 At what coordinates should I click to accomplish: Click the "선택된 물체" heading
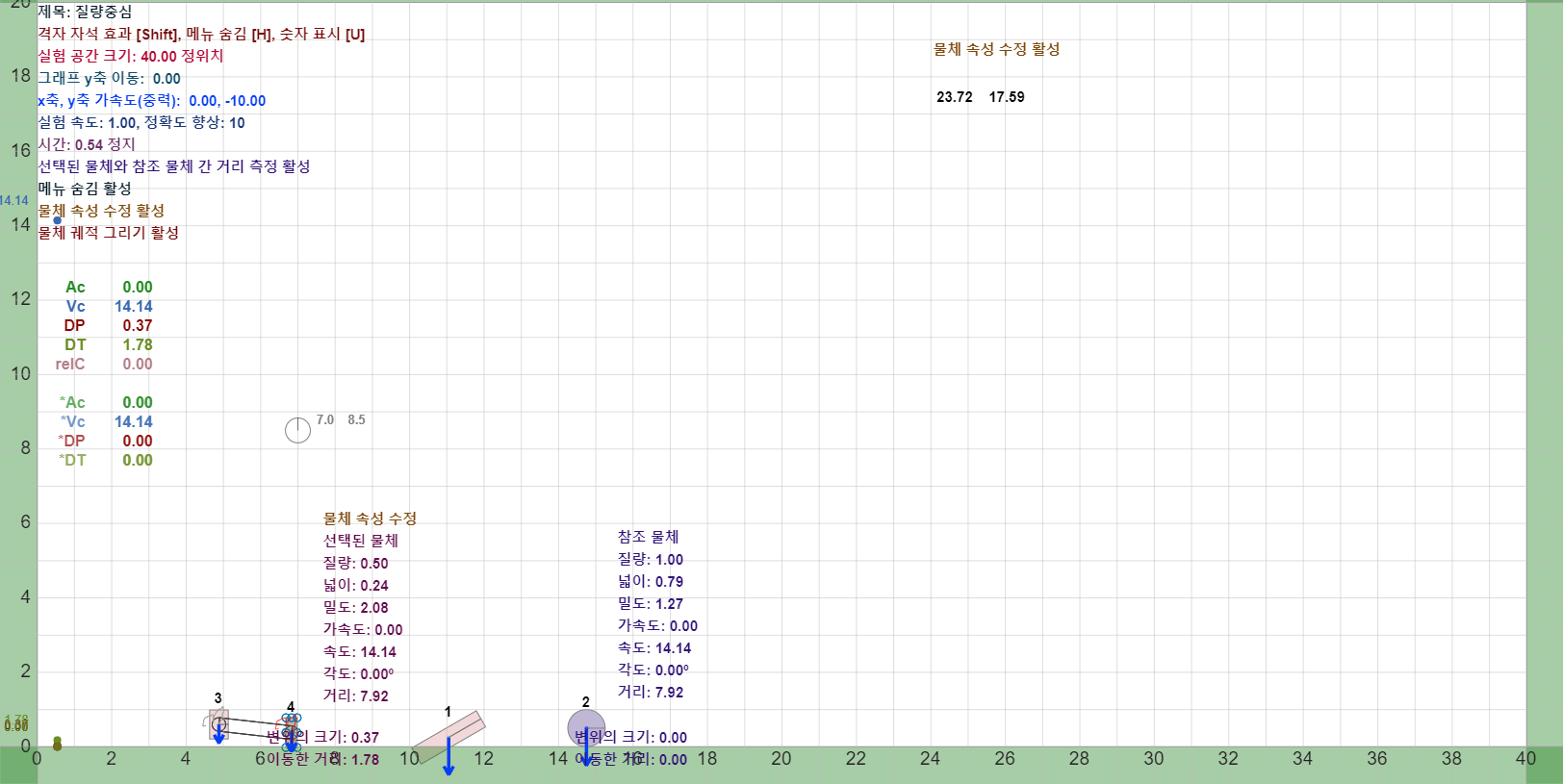tap(361, 541)
